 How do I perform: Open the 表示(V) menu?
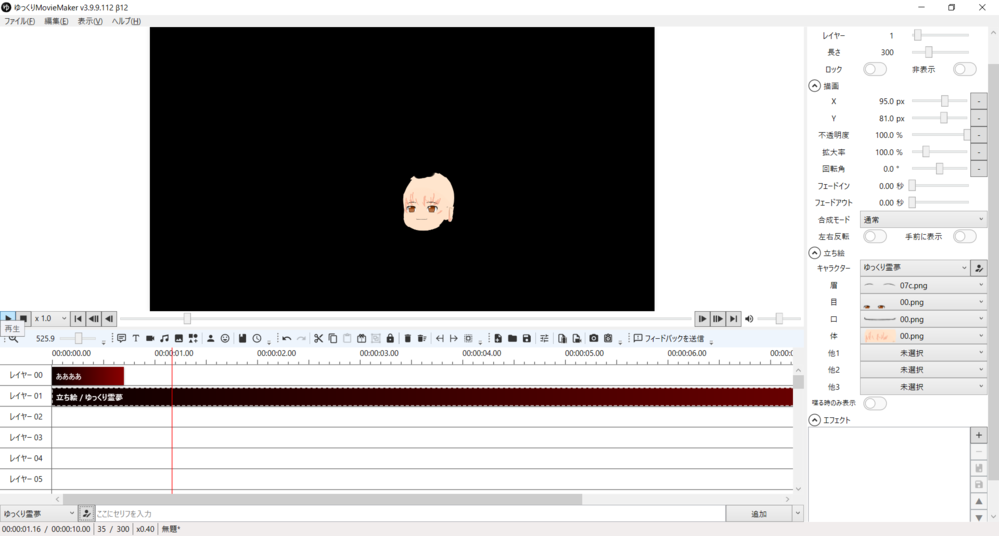click(90, 21)
